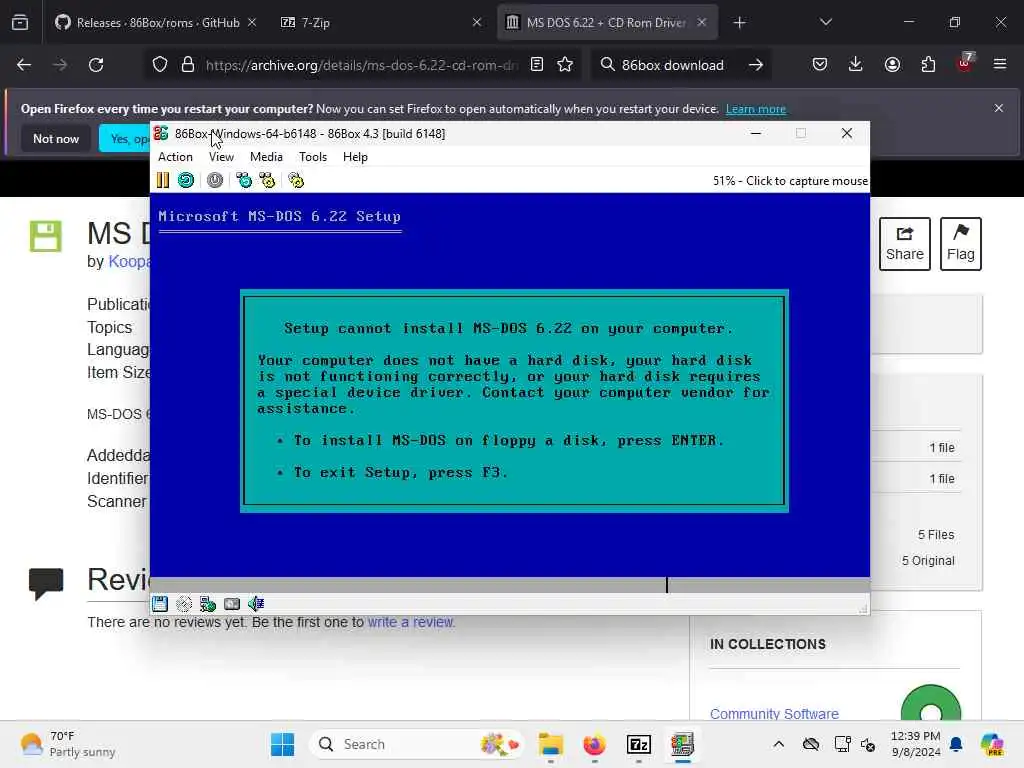The height and width of the screenshot is (768, 1024).
Task: Click the write a review link
Action: point(411,622)
